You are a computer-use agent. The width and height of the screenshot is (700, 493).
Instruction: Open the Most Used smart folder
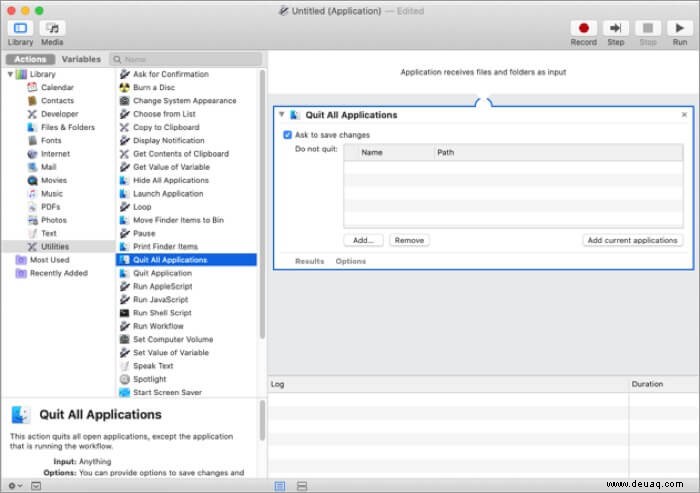pyautogui.click(x=49, y=259)
